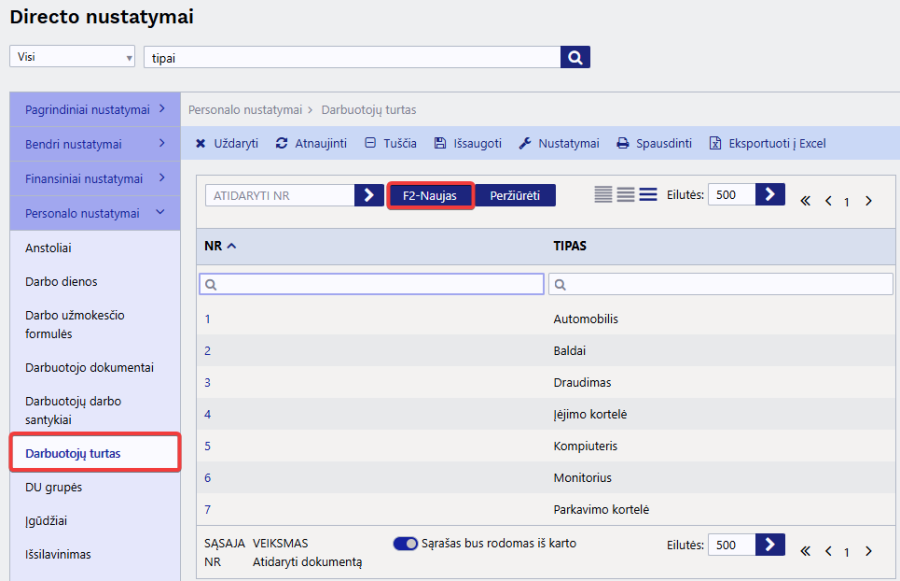Expand Bendri nustatymai section
Viewport: 900px width, 581px height.
(95, 144)
